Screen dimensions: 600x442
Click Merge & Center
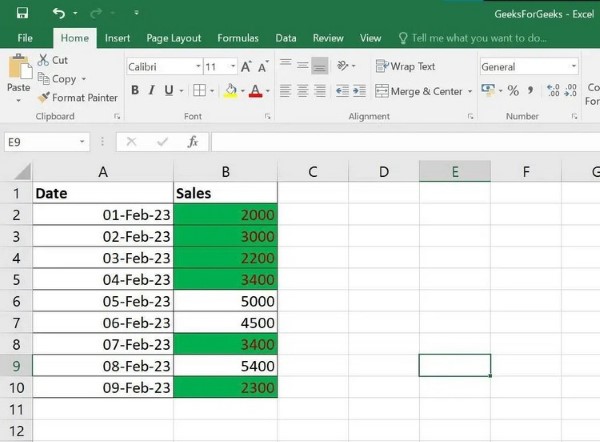tap(419, 91)
